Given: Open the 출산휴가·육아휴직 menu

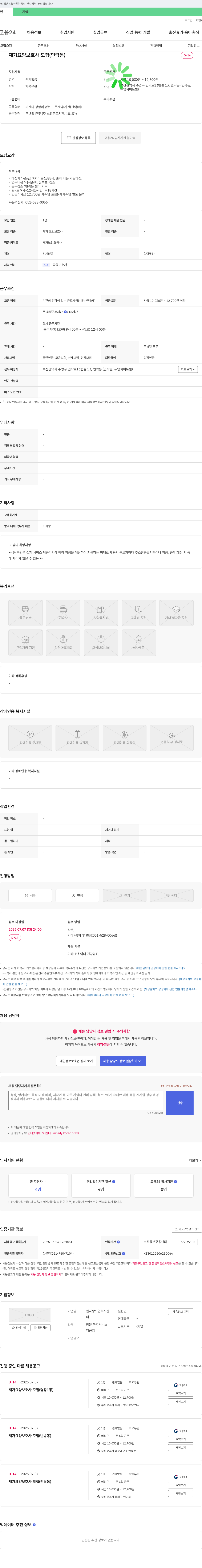Looking at the screenshot, I should click(x=184, y=32).
